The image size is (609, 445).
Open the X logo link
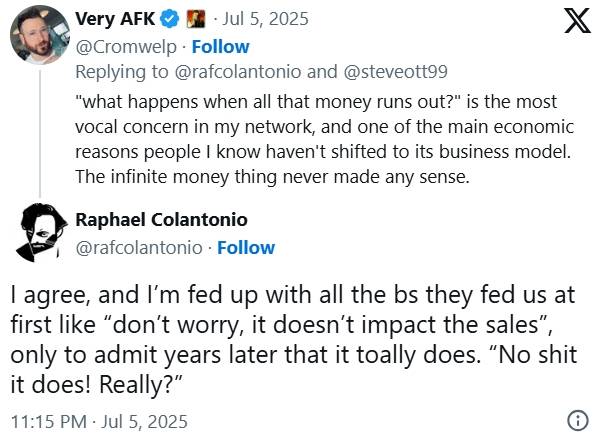pos(577,21)
